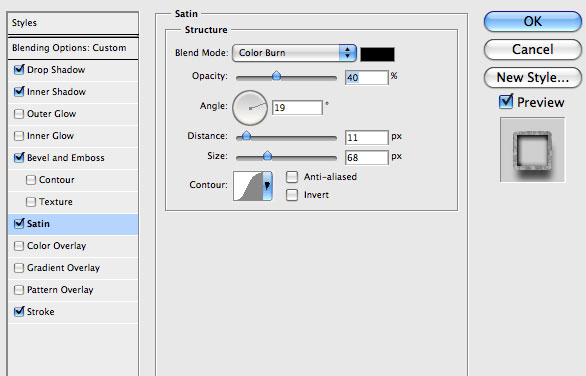The height and width of the screenshot is (376, 586).
Task: Select the Drop Shadow label
Action: tap(56, 70)
